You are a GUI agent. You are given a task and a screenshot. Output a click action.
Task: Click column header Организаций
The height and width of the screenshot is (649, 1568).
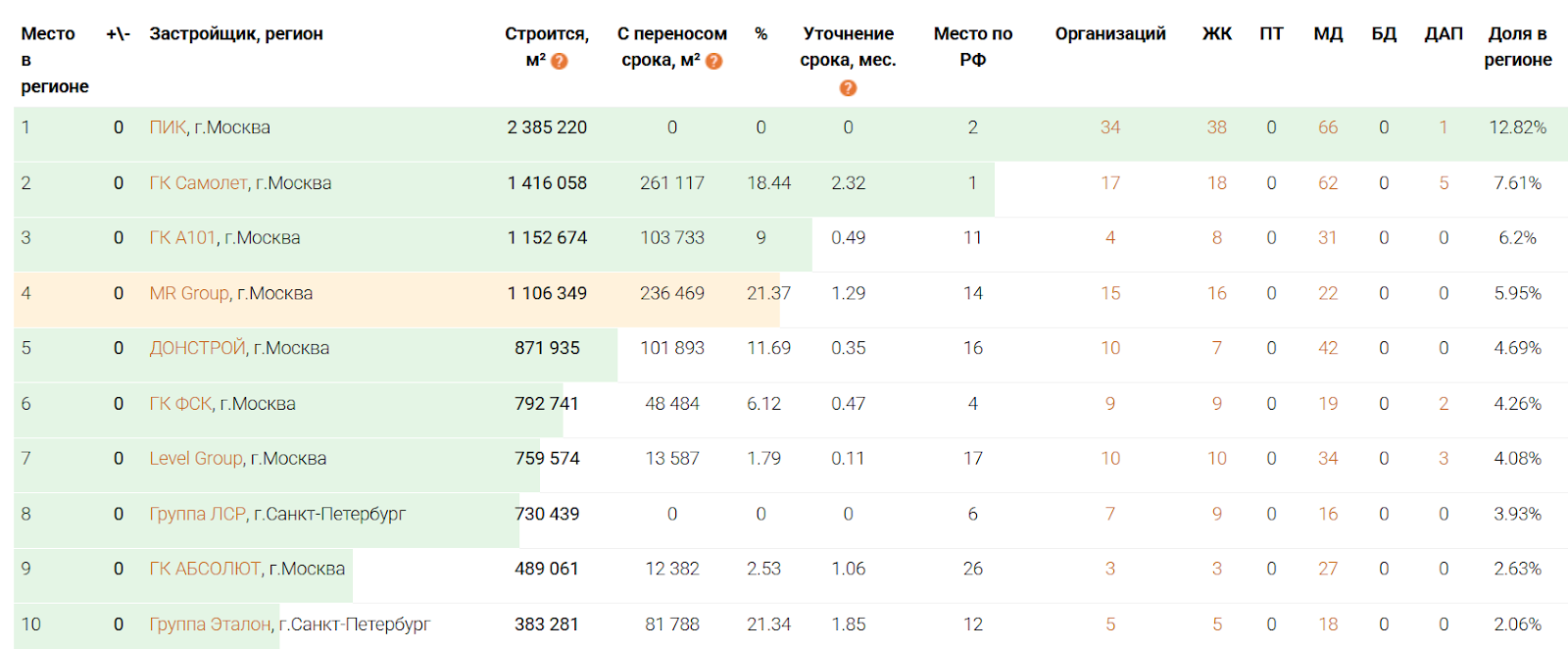tap(1110, 34)
